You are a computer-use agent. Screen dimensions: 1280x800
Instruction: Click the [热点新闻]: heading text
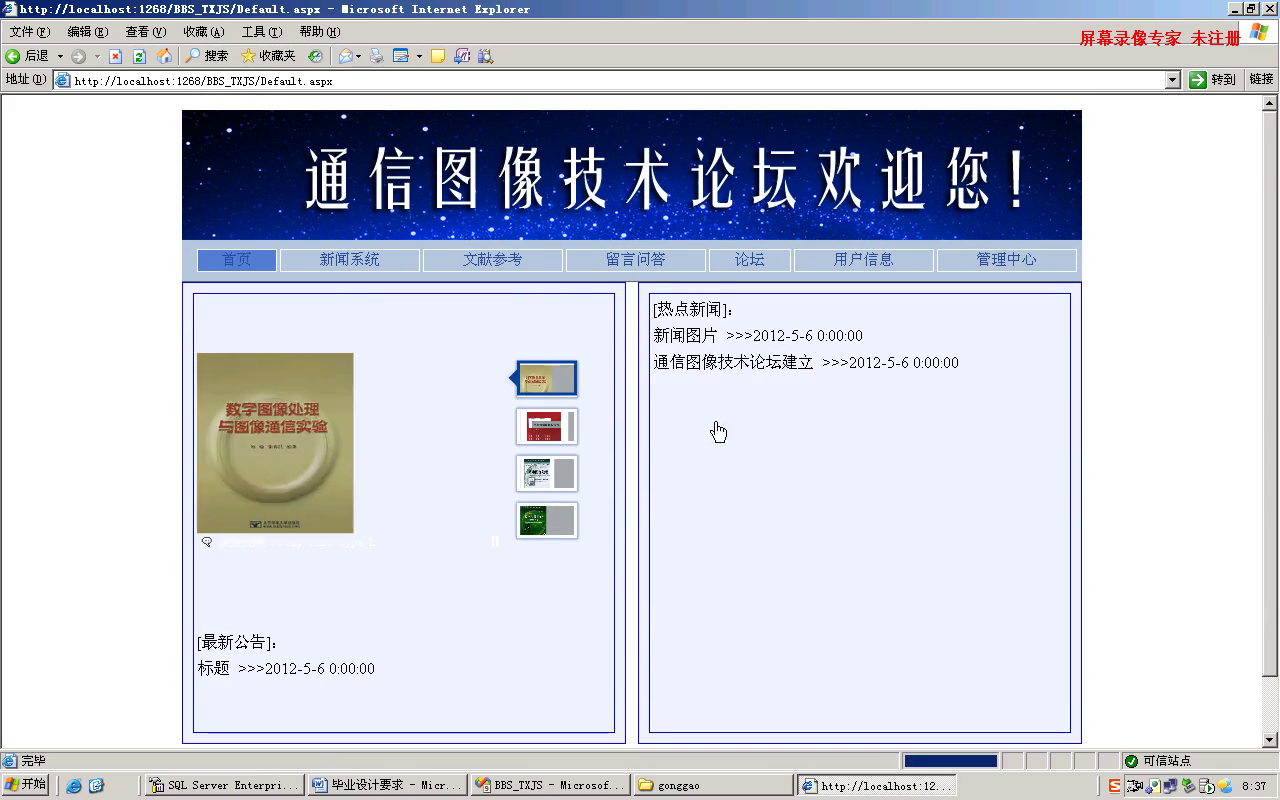point(693,310)
